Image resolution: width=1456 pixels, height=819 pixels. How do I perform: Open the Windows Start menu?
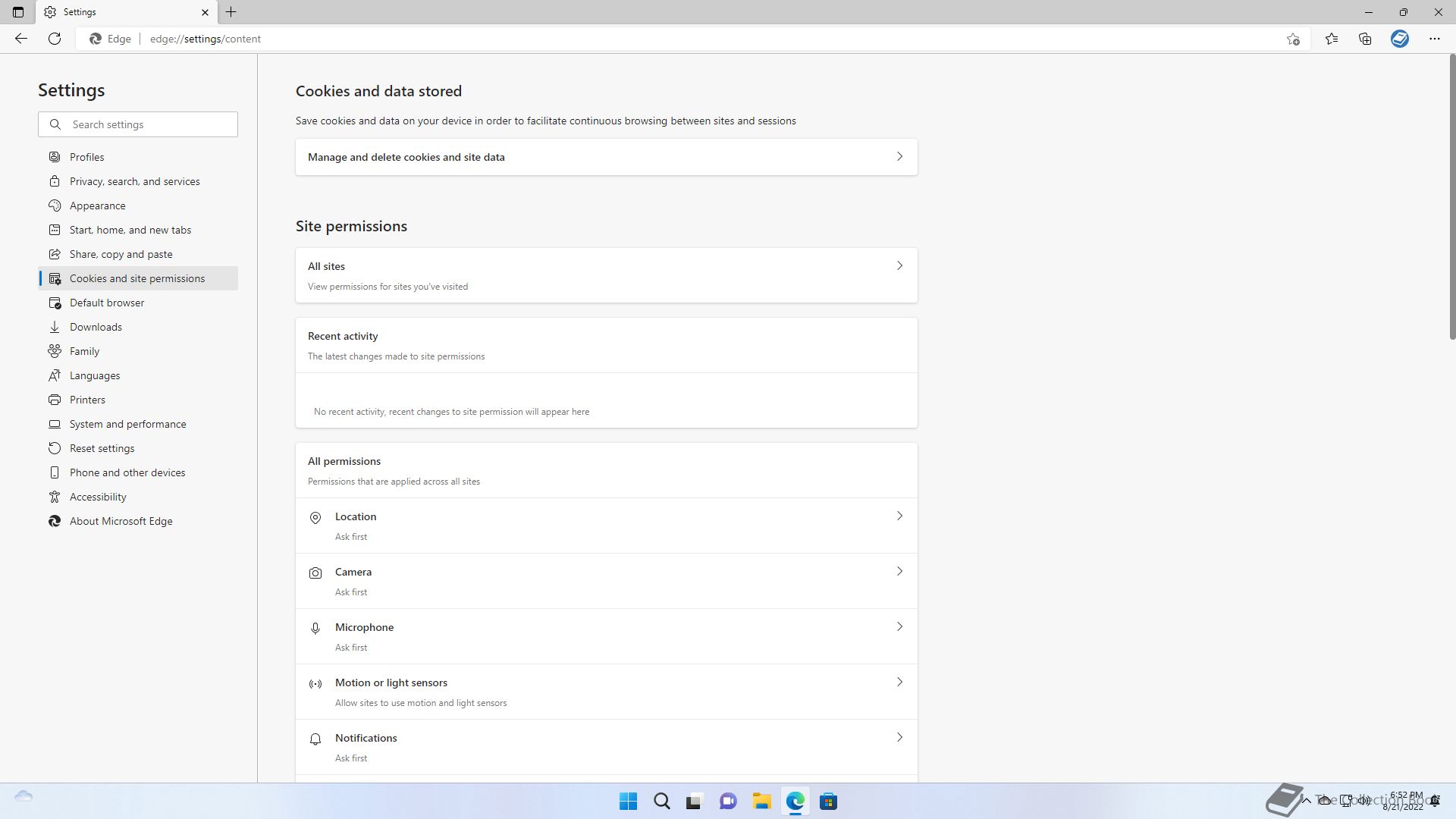pos(628,802)
